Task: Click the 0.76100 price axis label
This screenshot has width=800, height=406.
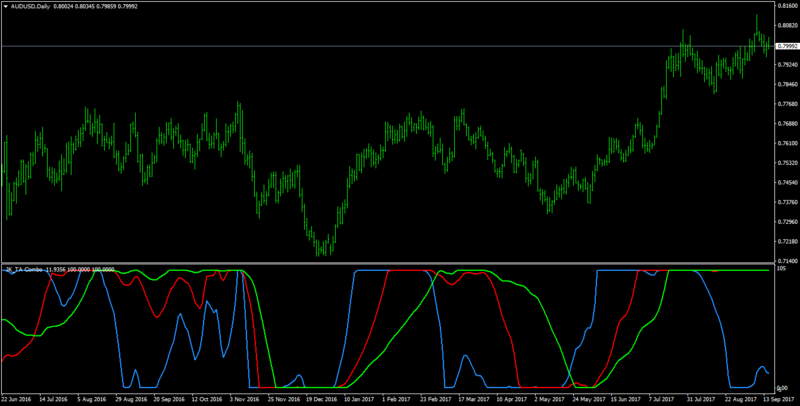Action: [x=787, y=143]
